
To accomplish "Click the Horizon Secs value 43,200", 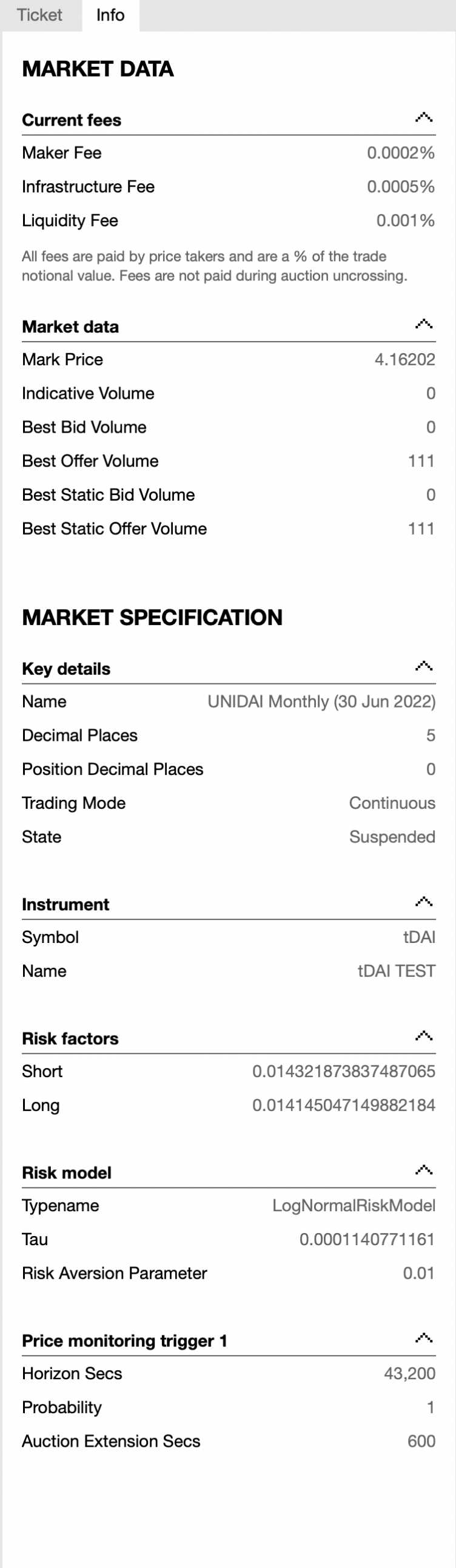I will coord(411,1373).
